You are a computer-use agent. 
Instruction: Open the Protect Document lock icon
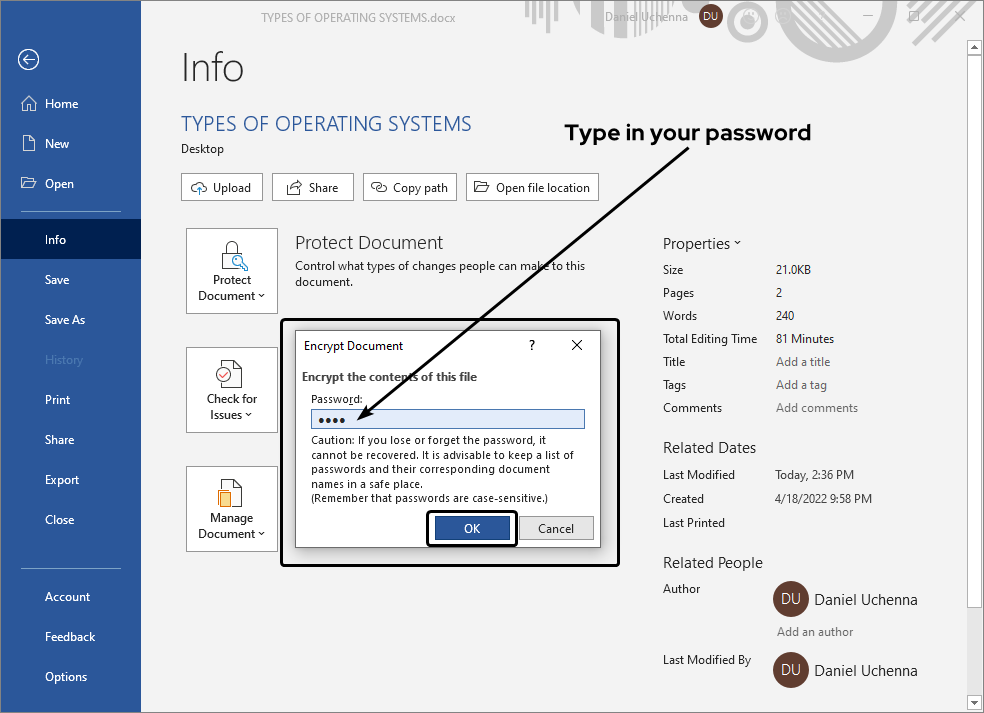click(231, 254)
